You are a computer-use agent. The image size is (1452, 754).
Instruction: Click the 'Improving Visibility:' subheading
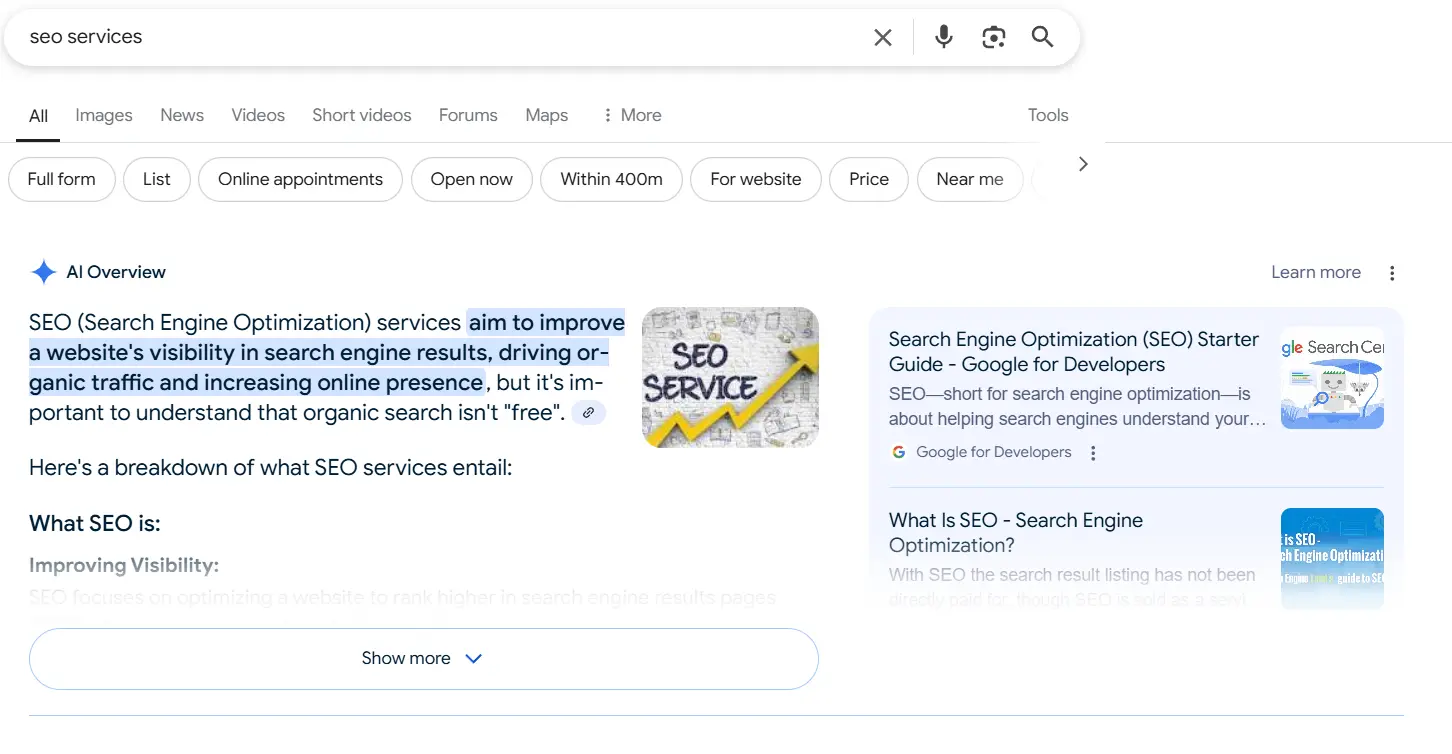(x=124, y=566)
